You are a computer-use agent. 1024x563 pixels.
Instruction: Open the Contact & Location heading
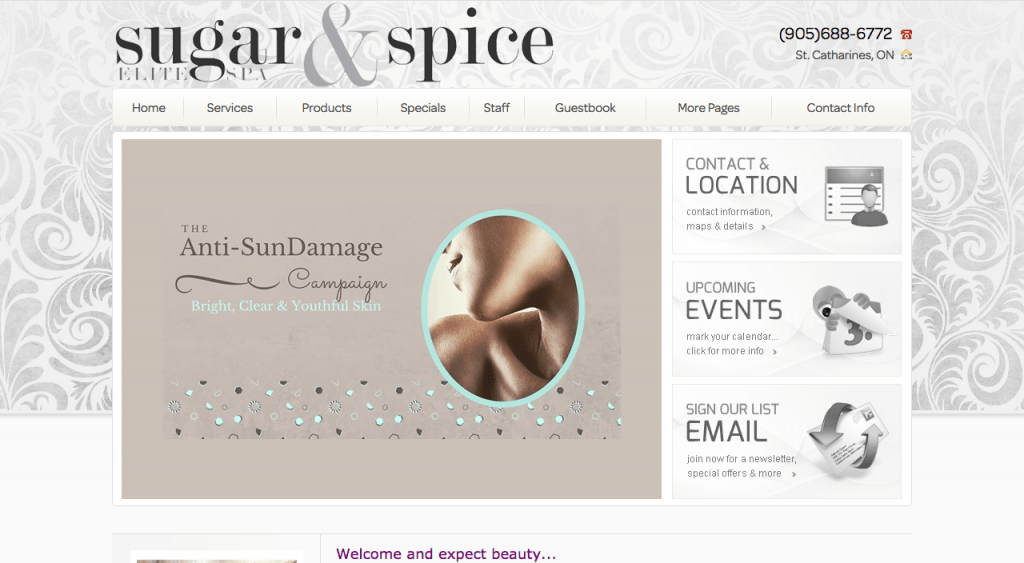741,176
